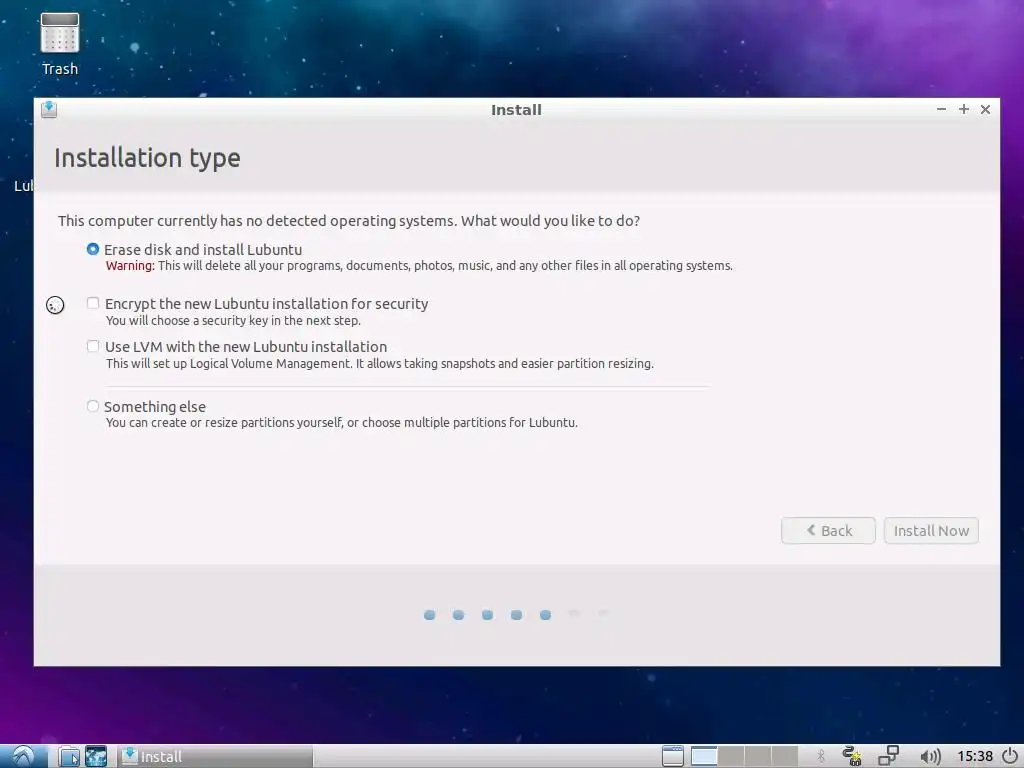Go Back to previous installer step
This screenshot has width=1024, height=768.
[828, 530]
